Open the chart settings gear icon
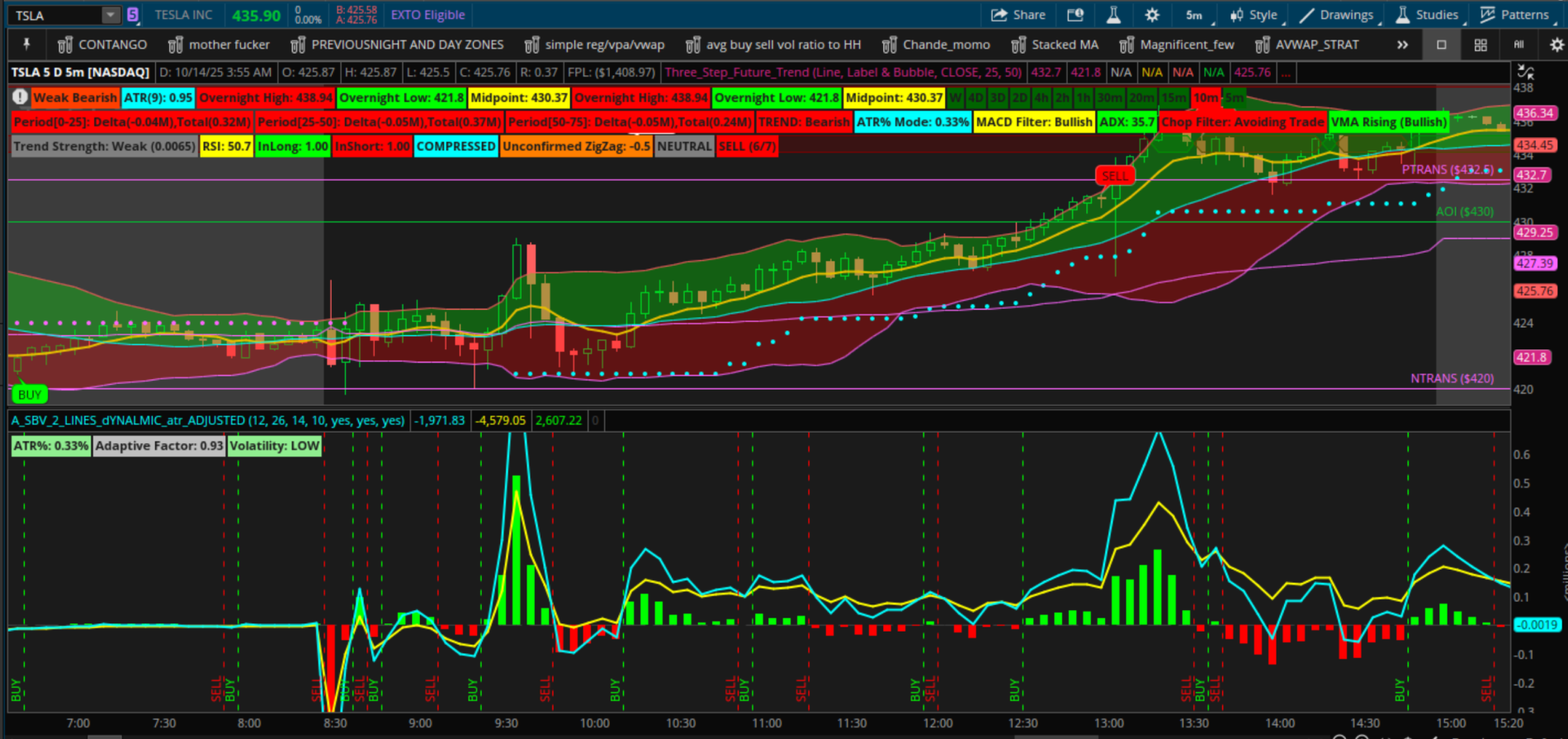The width and height of the screenshot is (1568, 739). click(x=1152, y=15)
